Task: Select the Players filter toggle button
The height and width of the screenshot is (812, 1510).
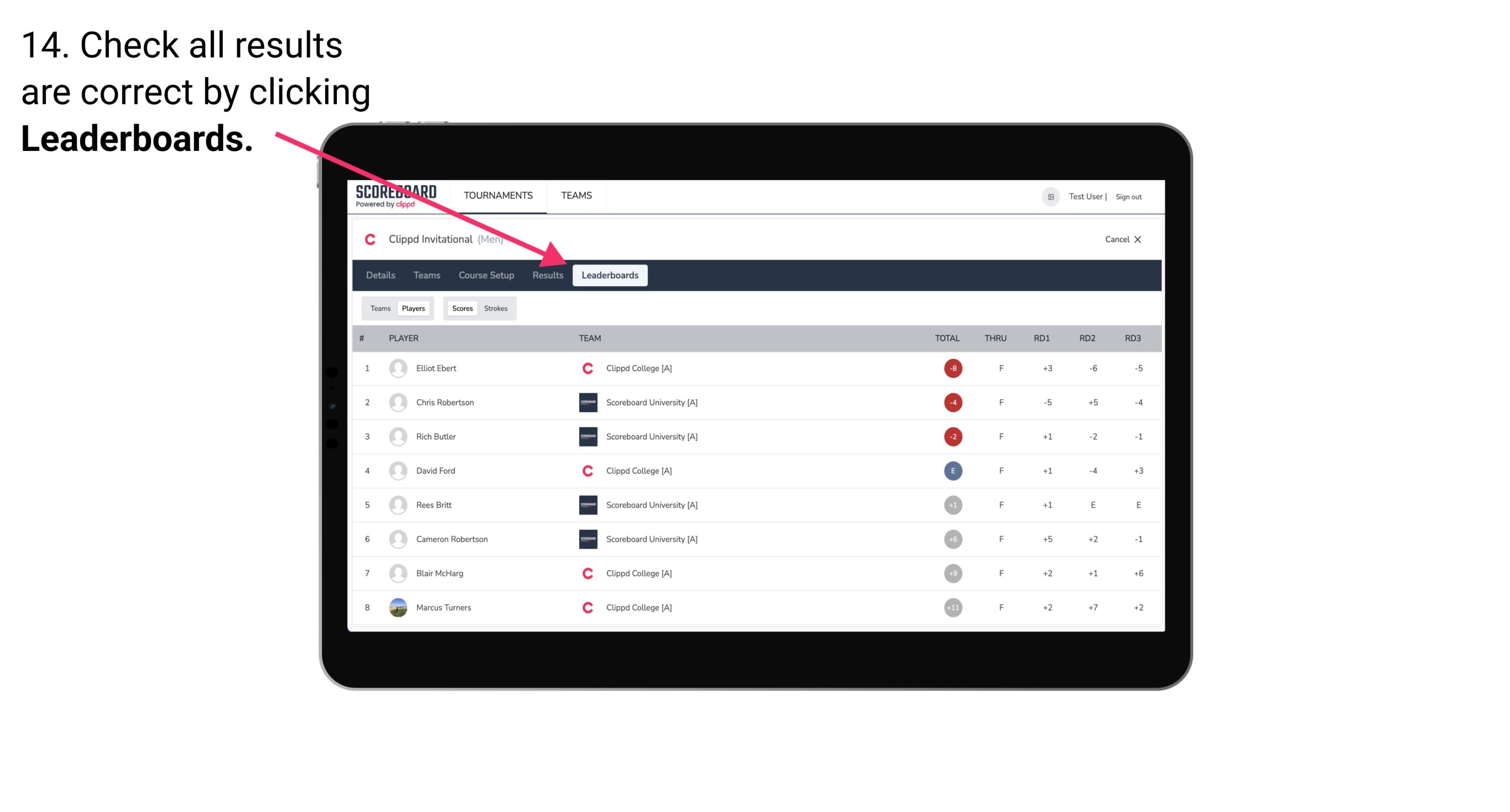Action: [x=412, y=308]
